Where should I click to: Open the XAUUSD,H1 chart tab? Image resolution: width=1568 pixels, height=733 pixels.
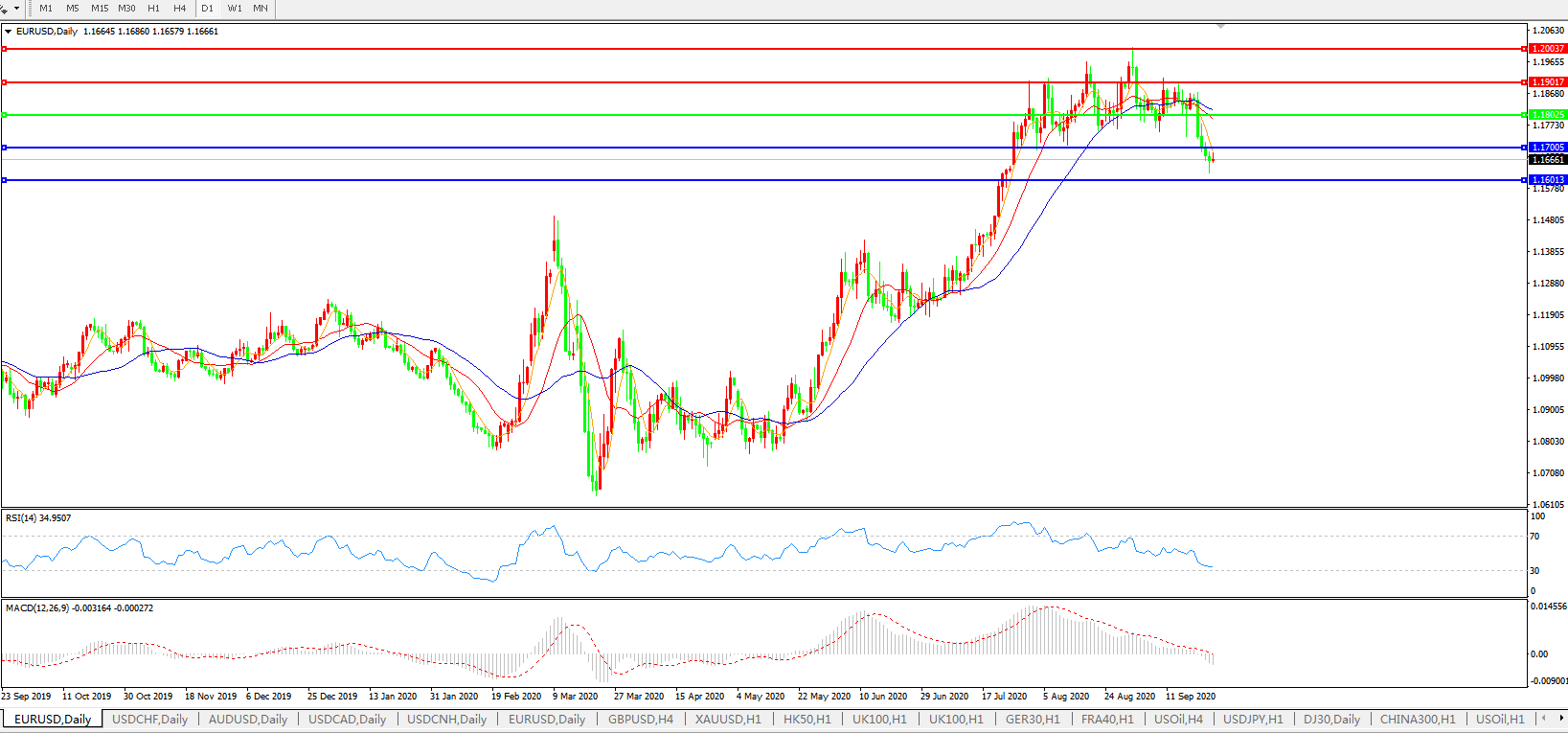(x=728, y=719)
